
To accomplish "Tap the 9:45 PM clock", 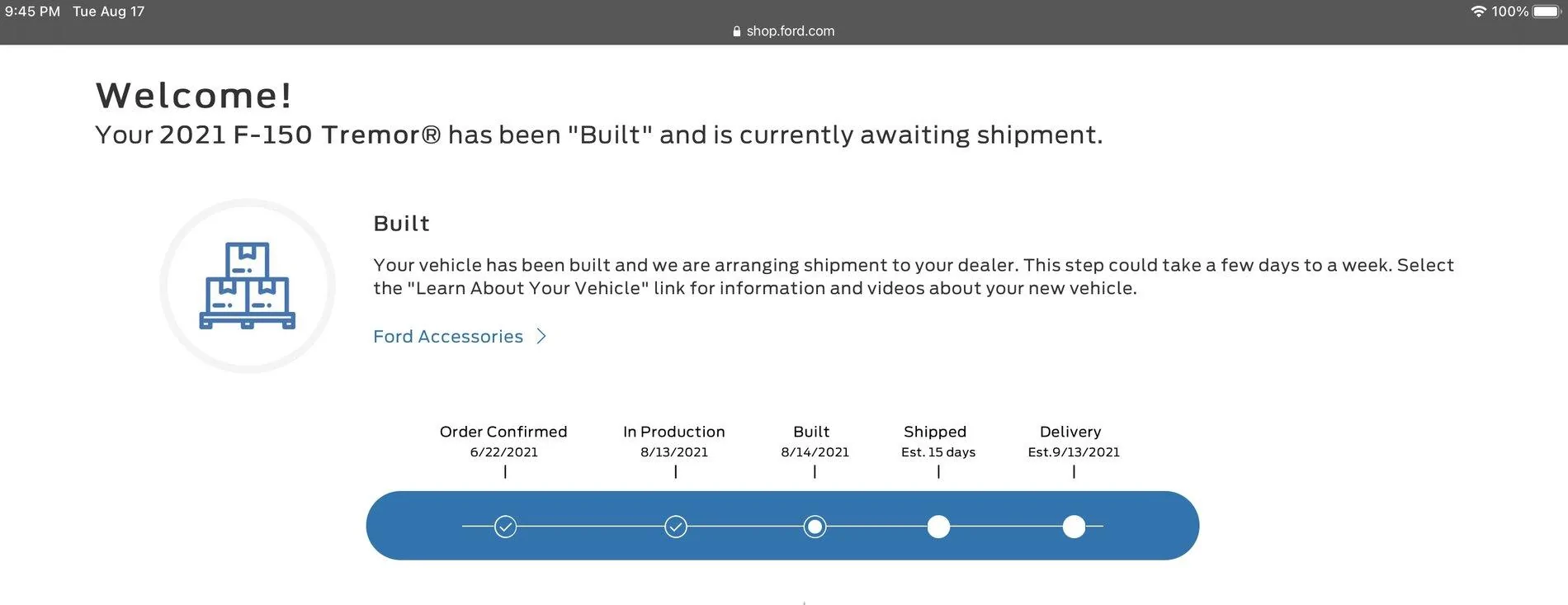I will (x=32, y=12).
